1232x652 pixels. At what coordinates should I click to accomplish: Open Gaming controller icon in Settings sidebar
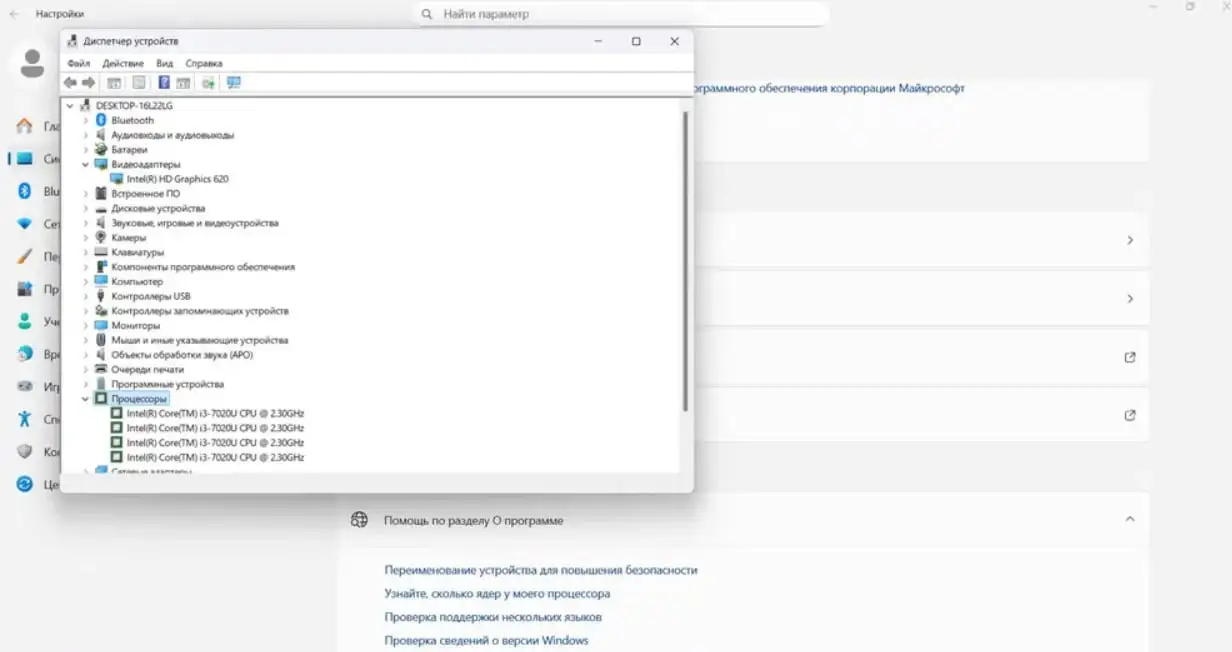pos(24,386)
